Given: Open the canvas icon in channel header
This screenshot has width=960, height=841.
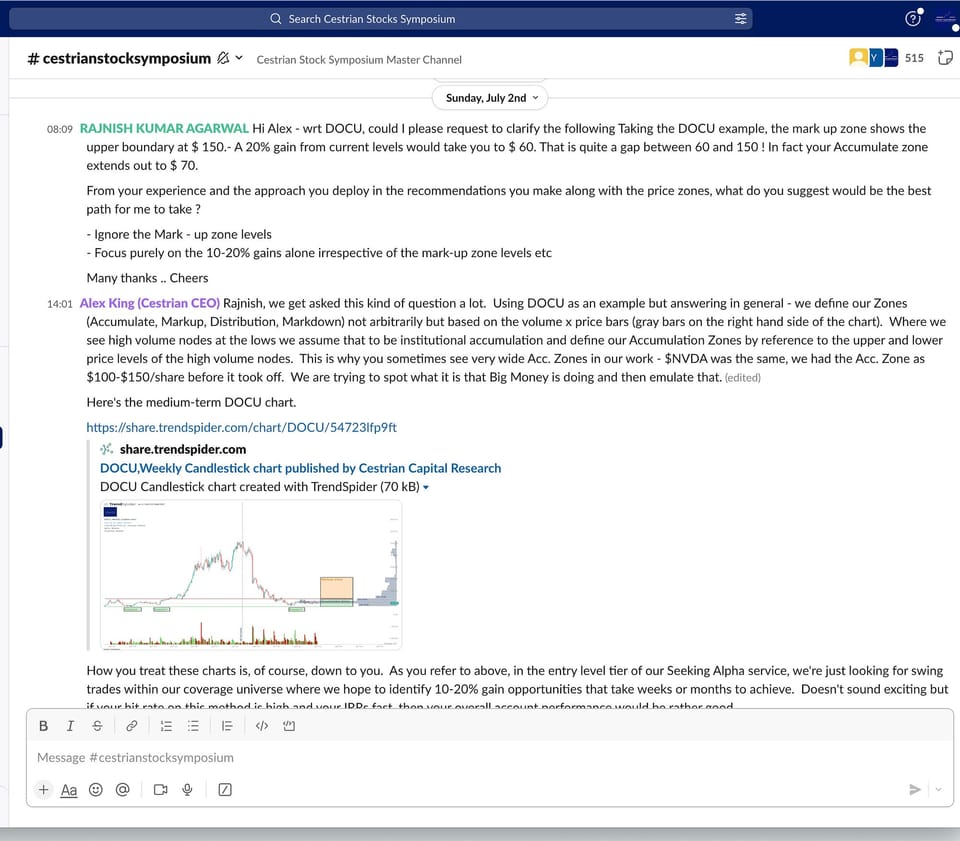Looking at the screenshot, I should coord(945,58).
